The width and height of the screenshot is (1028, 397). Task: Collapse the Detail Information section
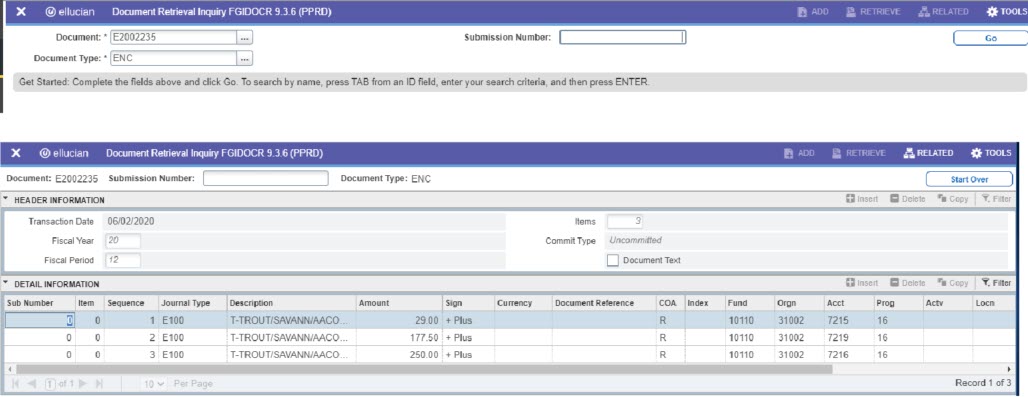6,284
